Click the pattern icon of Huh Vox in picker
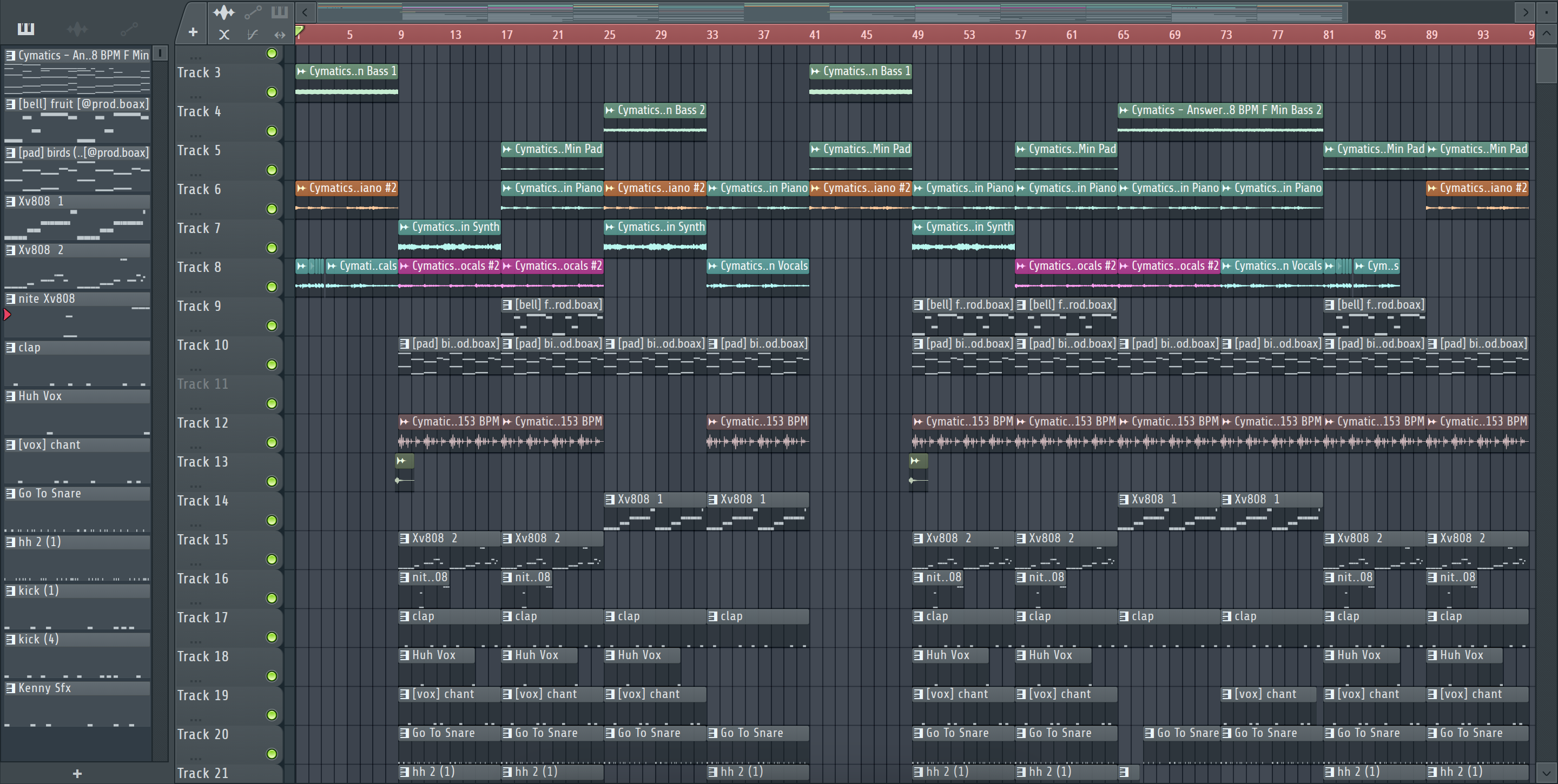Screen dimensions: 1558x784 tap(10, 396)
